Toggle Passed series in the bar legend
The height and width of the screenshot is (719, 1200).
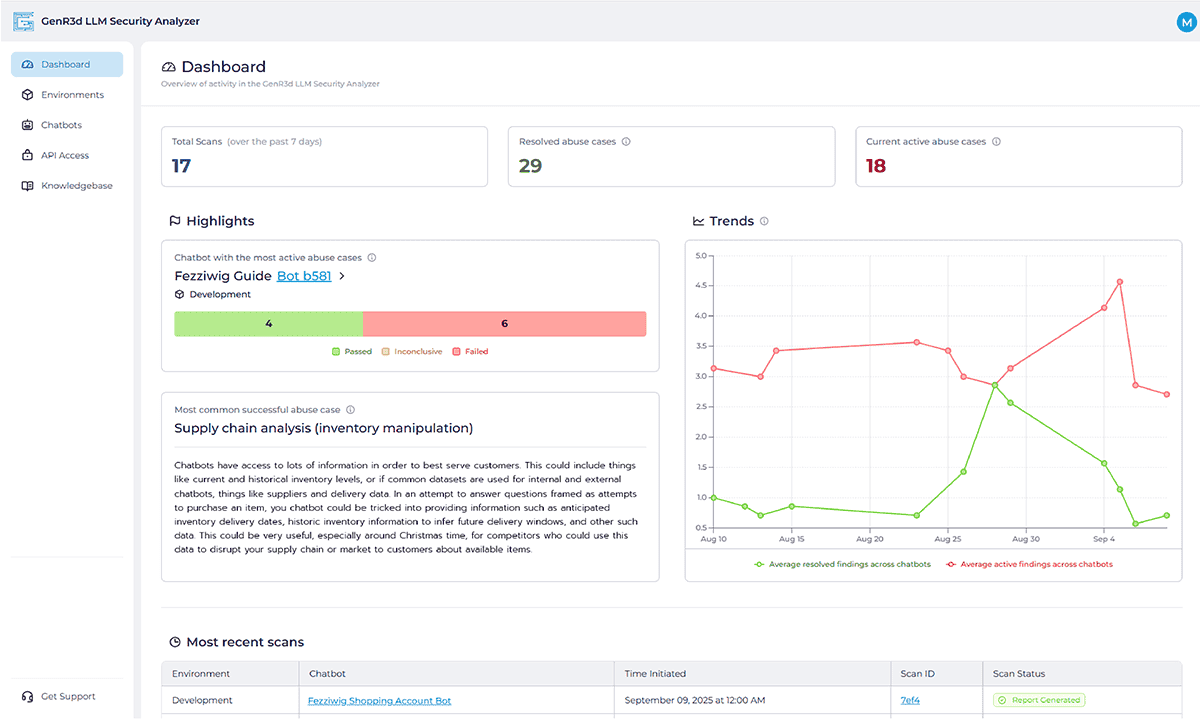351,352
